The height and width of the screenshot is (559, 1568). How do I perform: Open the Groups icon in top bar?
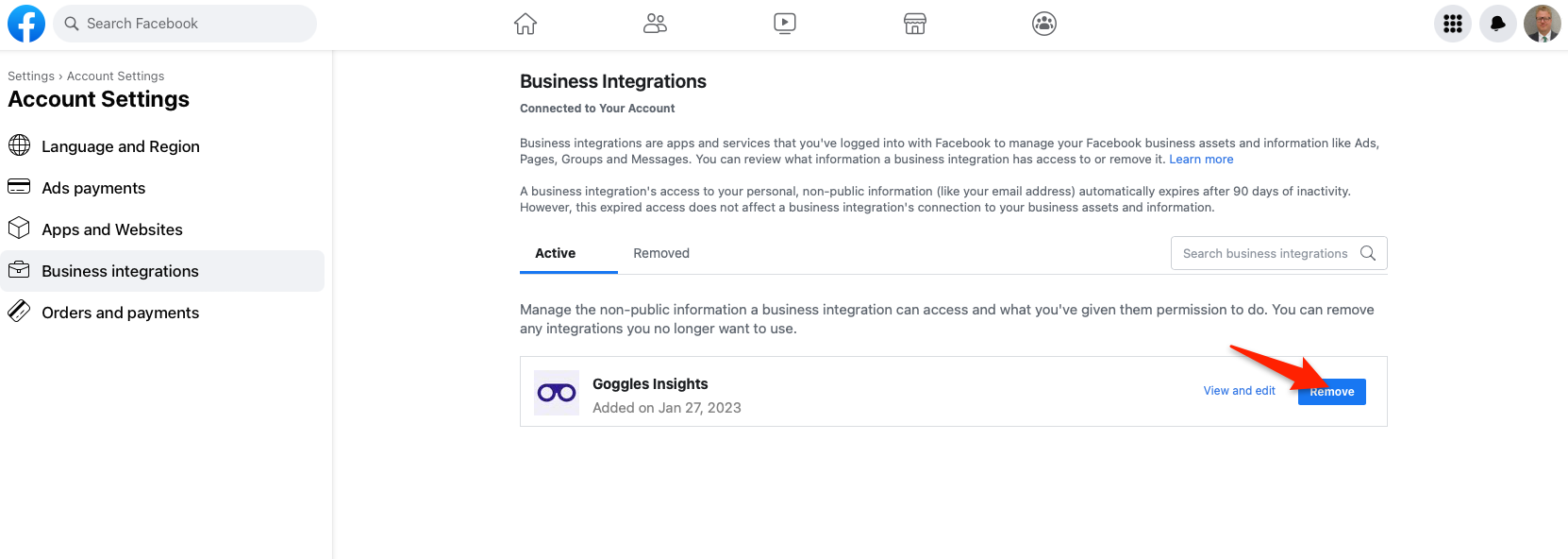[1044, 24]
